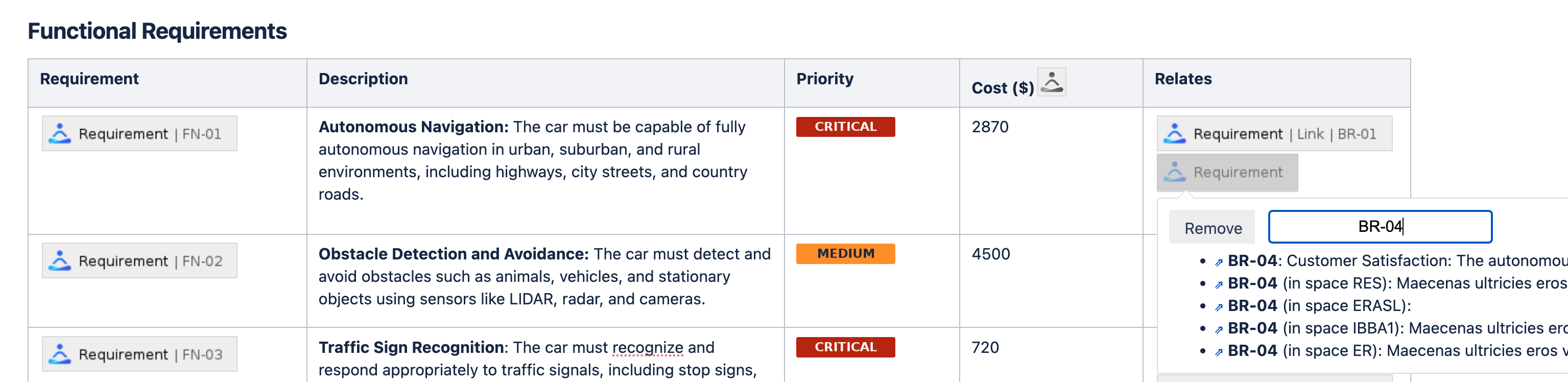Open link arrow for BR-04 Customer Satisfaction
Screen dimensions: 1568x382
tap(1219, 262)
